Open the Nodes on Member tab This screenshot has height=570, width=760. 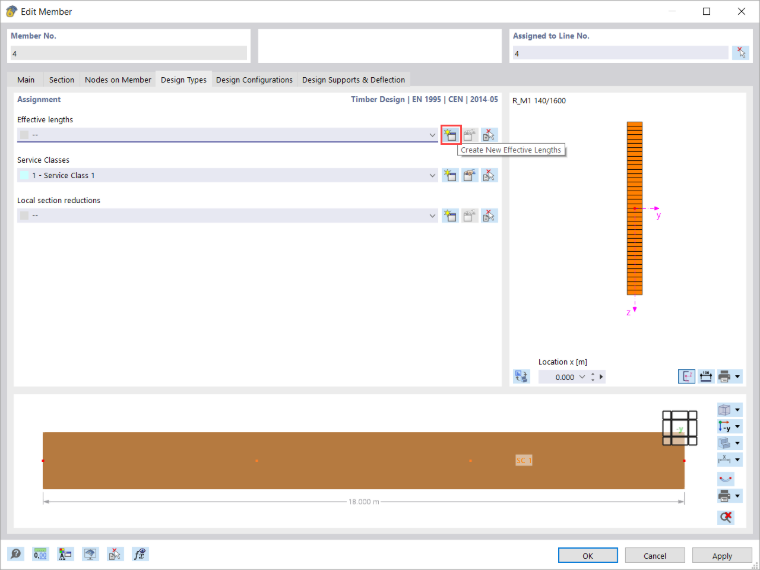[118, 79]
